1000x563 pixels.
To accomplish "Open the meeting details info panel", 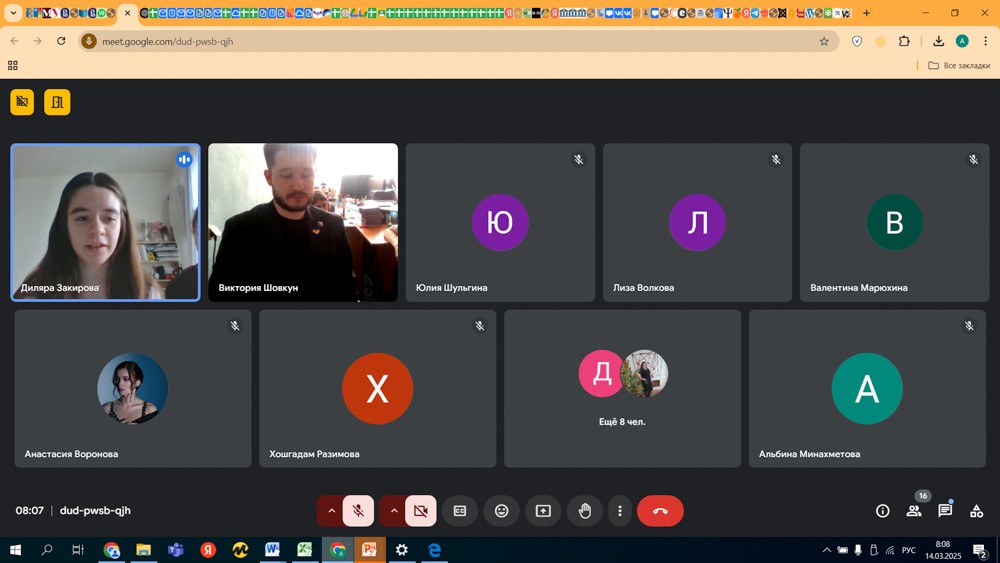I will click(x=883, y=511).
